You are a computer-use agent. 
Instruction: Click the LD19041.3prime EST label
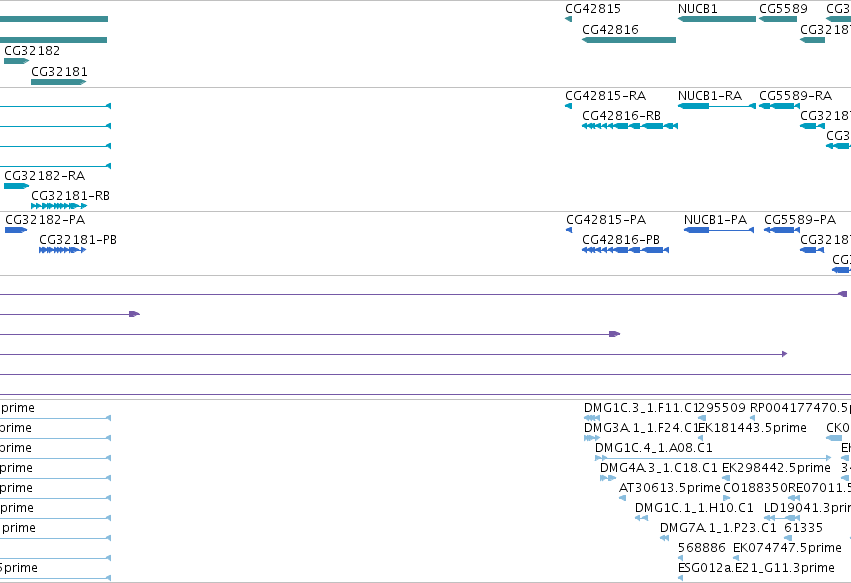(x=807, y=508)
